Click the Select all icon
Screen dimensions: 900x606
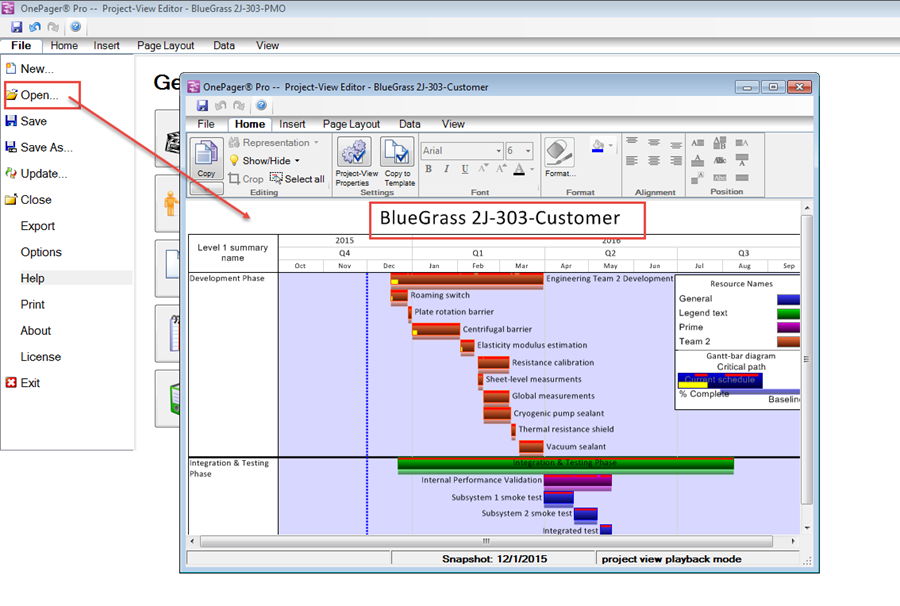[277, 177]
